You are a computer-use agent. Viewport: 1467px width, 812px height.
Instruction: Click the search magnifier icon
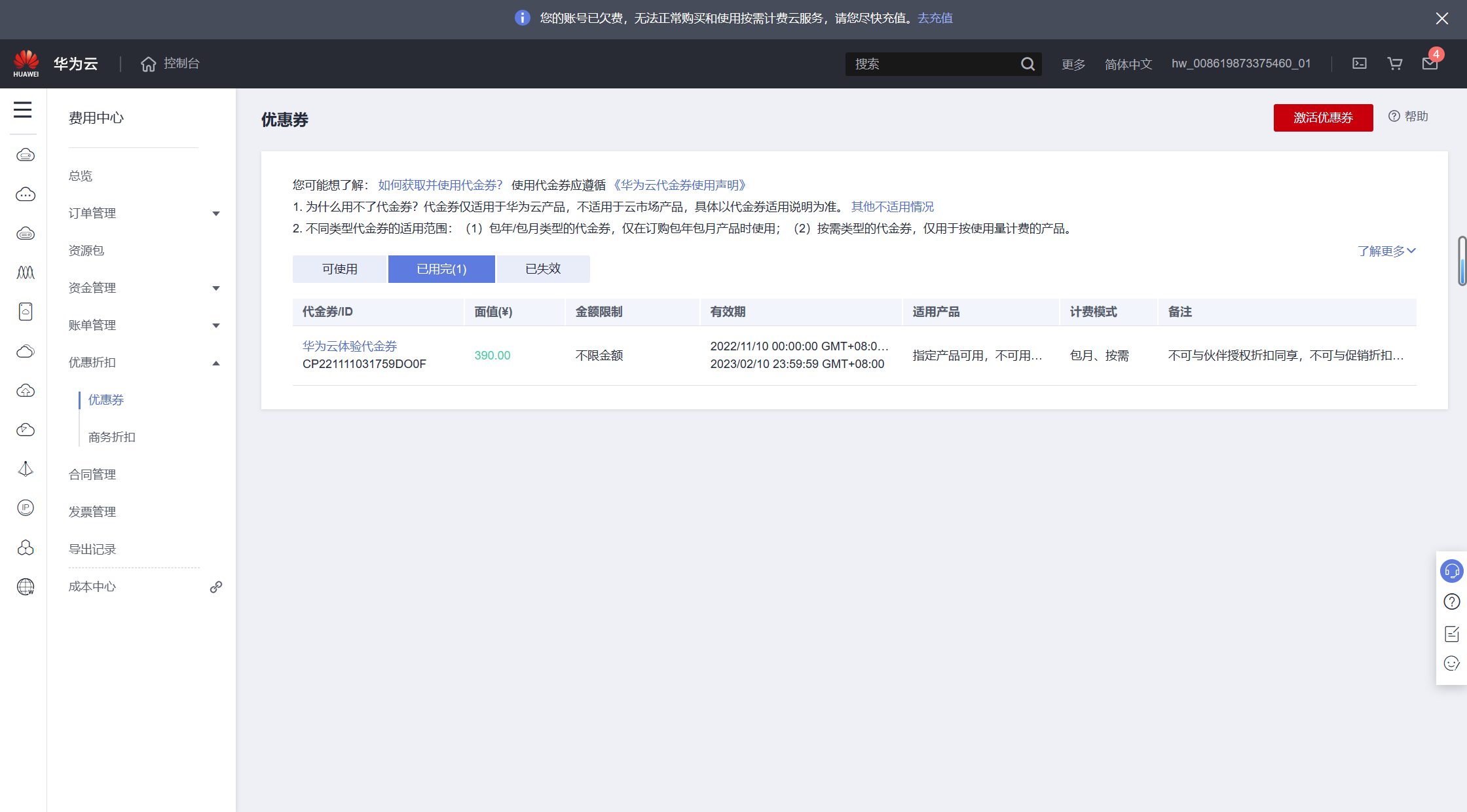(1028, 64)
